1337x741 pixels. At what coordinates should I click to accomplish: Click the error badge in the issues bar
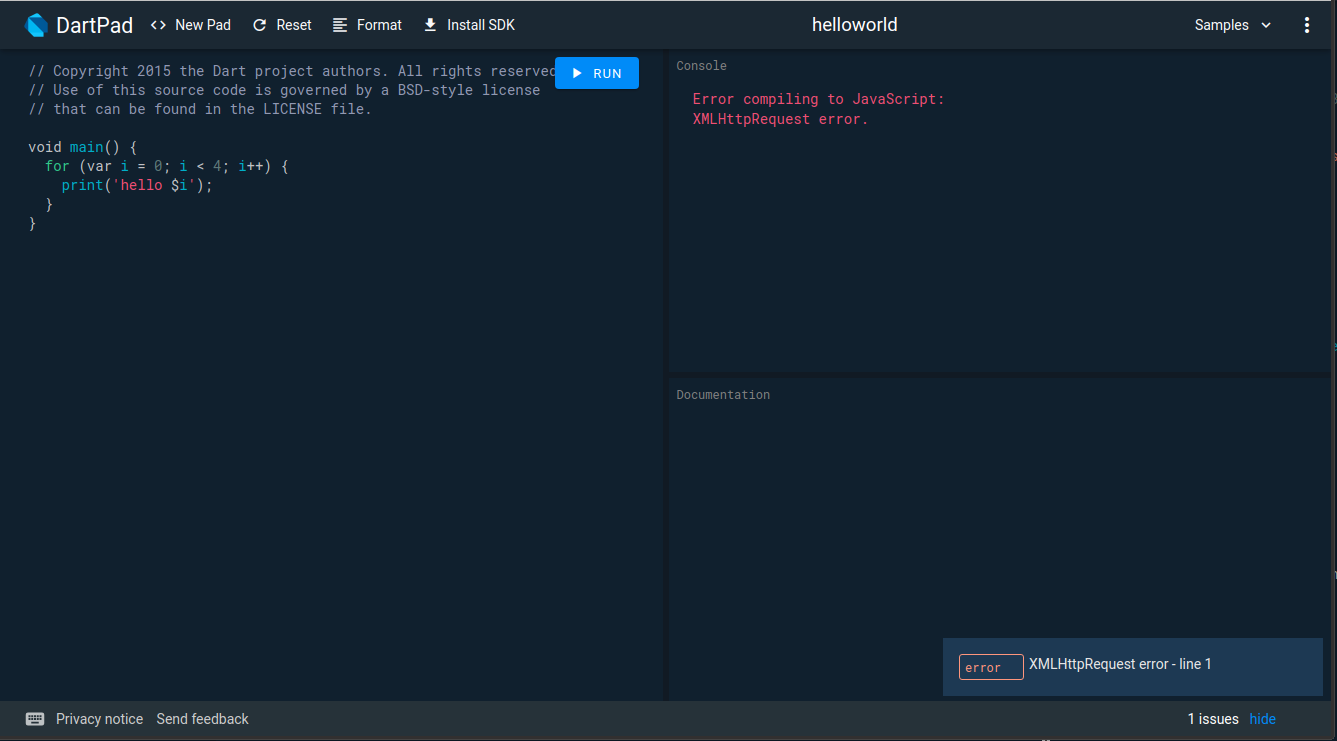[x=990, y=667]
